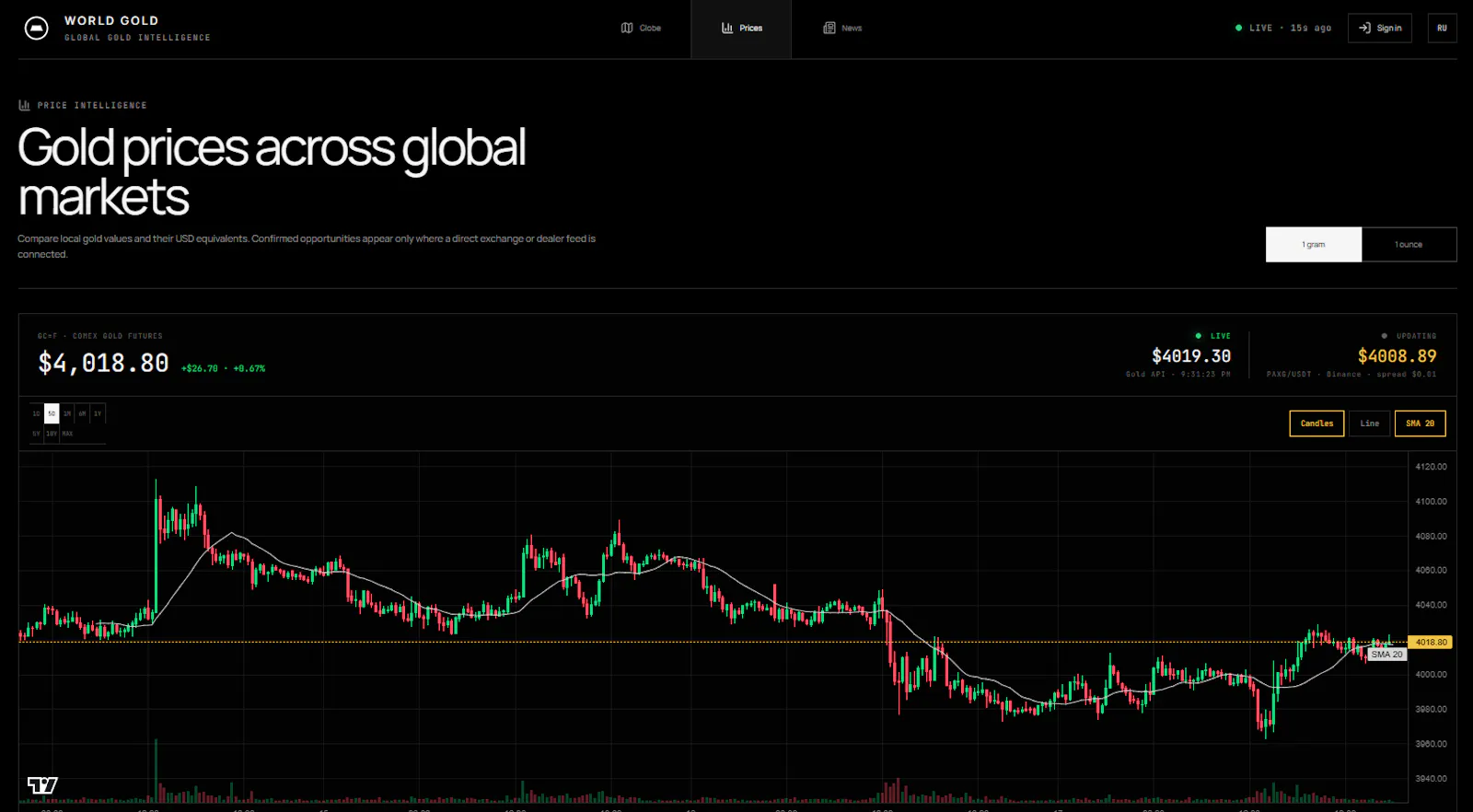Select the MAX time range

coord(67,434)
